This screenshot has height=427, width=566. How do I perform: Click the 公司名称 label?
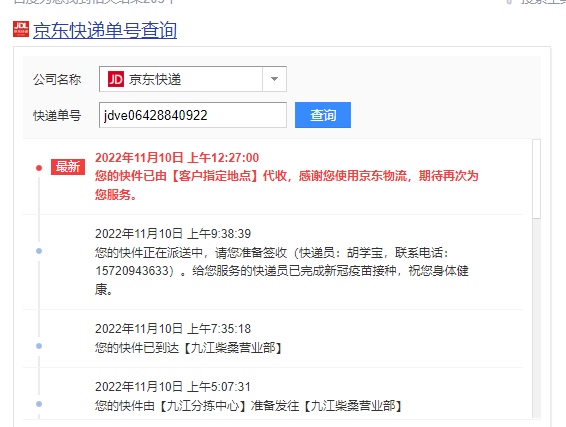pyautogui.click(x=57, y=79)
